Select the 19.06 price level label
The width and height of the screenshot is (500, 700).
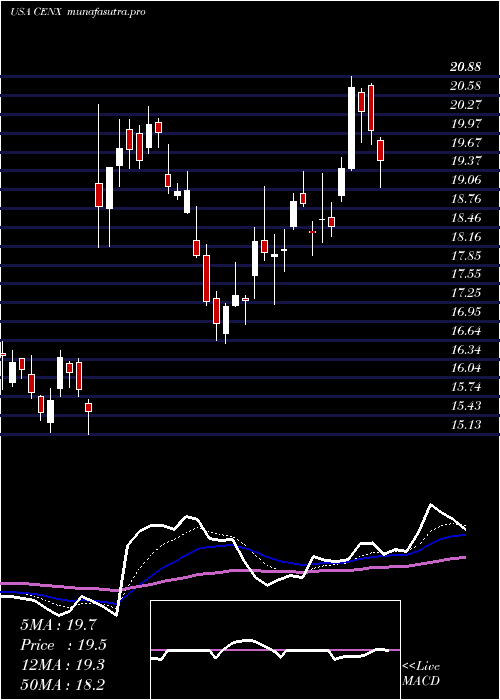click(466, 180)
